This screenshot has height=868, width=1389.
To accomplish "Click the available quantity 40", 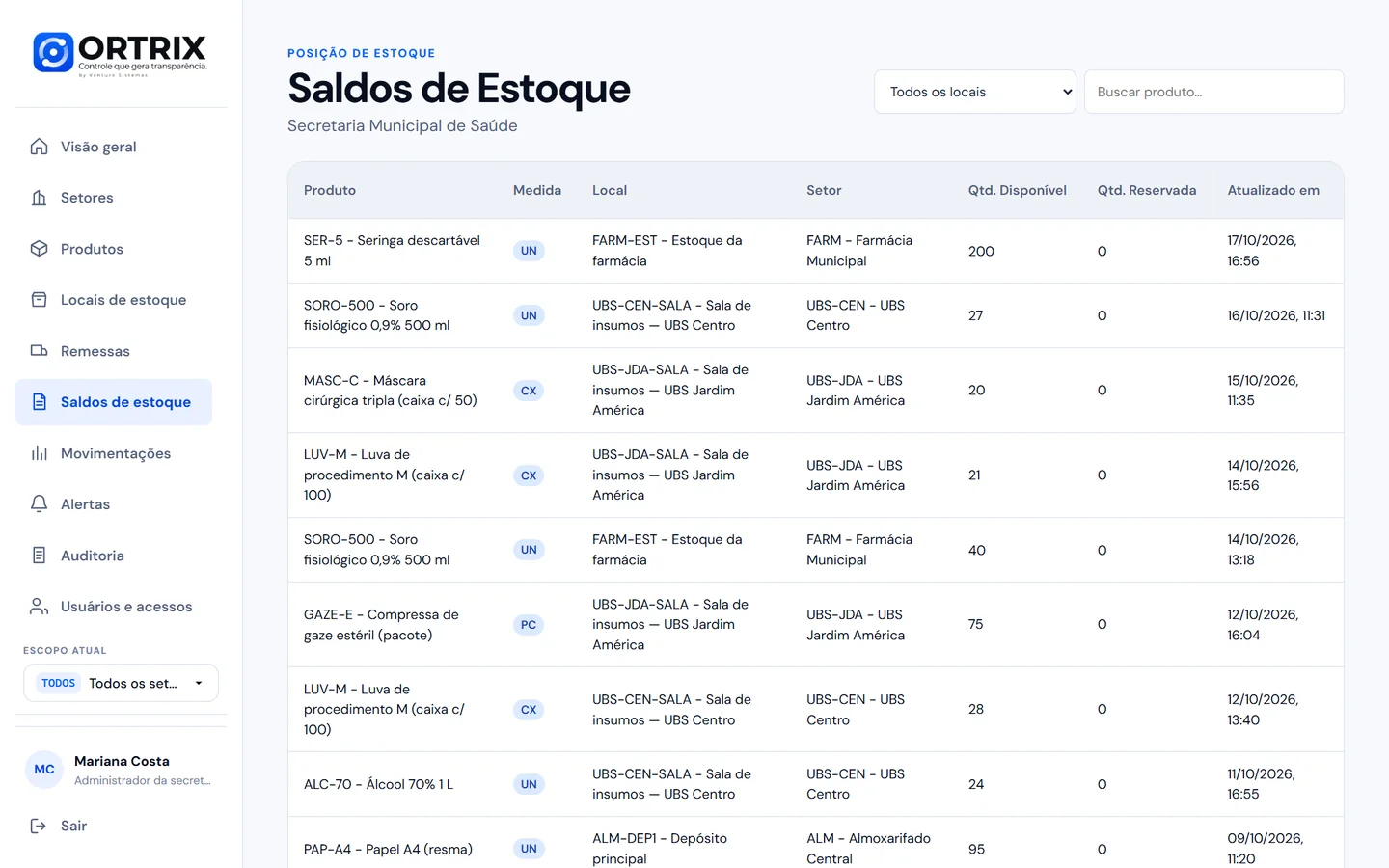I will click(977, 550).
